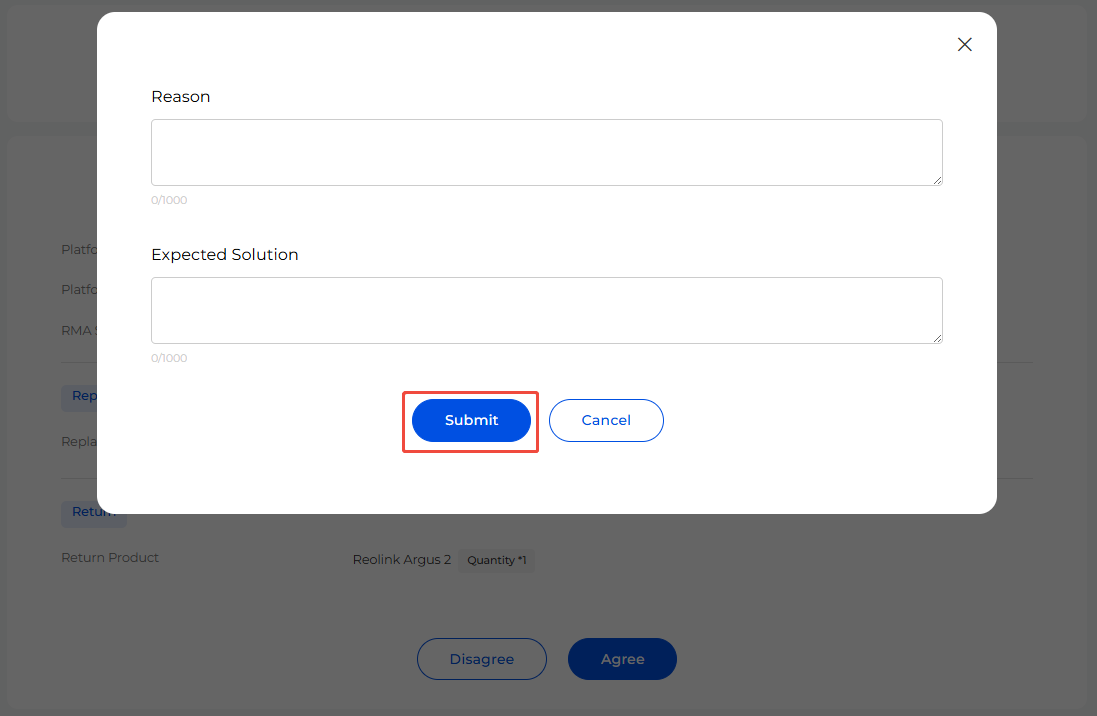Click the Reolink Argus 2 product name
Viewport: 1097px width, 716px height.
402,560
